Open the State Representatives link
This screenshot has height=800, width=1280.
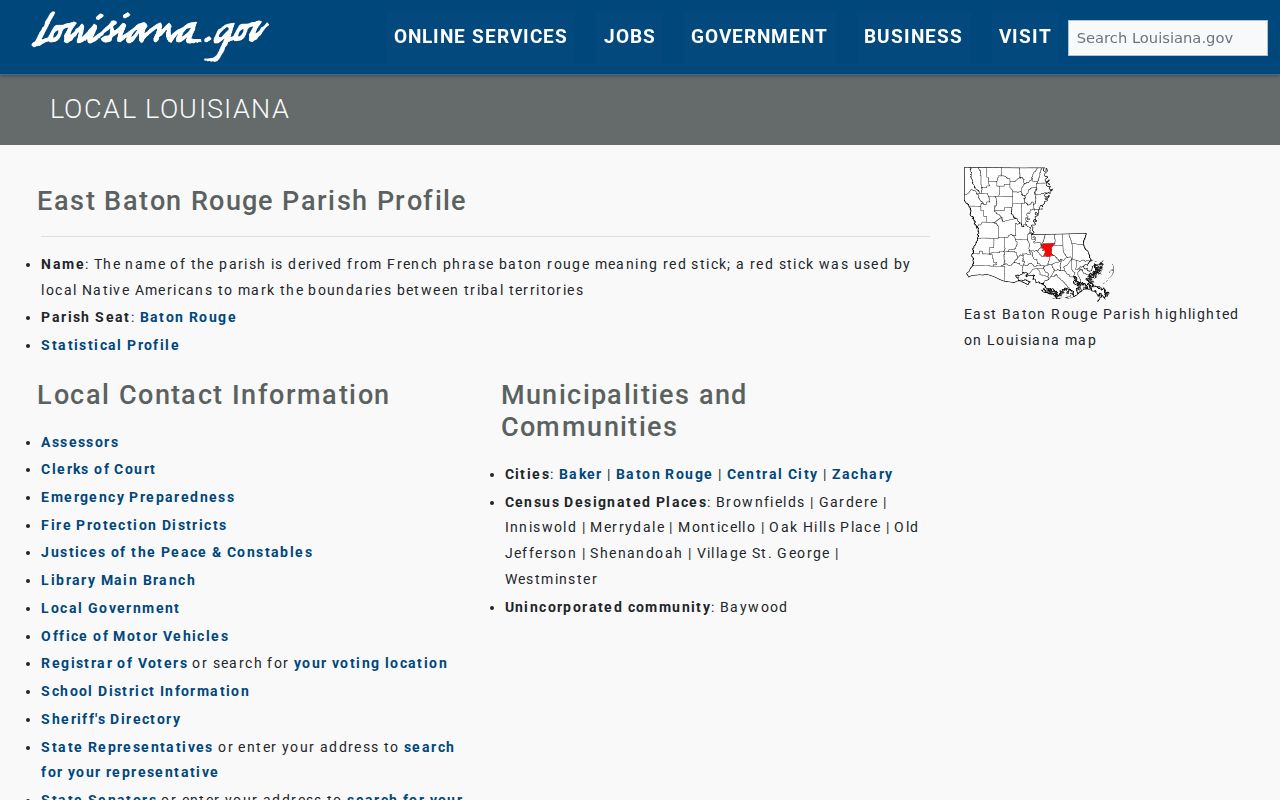127,747
